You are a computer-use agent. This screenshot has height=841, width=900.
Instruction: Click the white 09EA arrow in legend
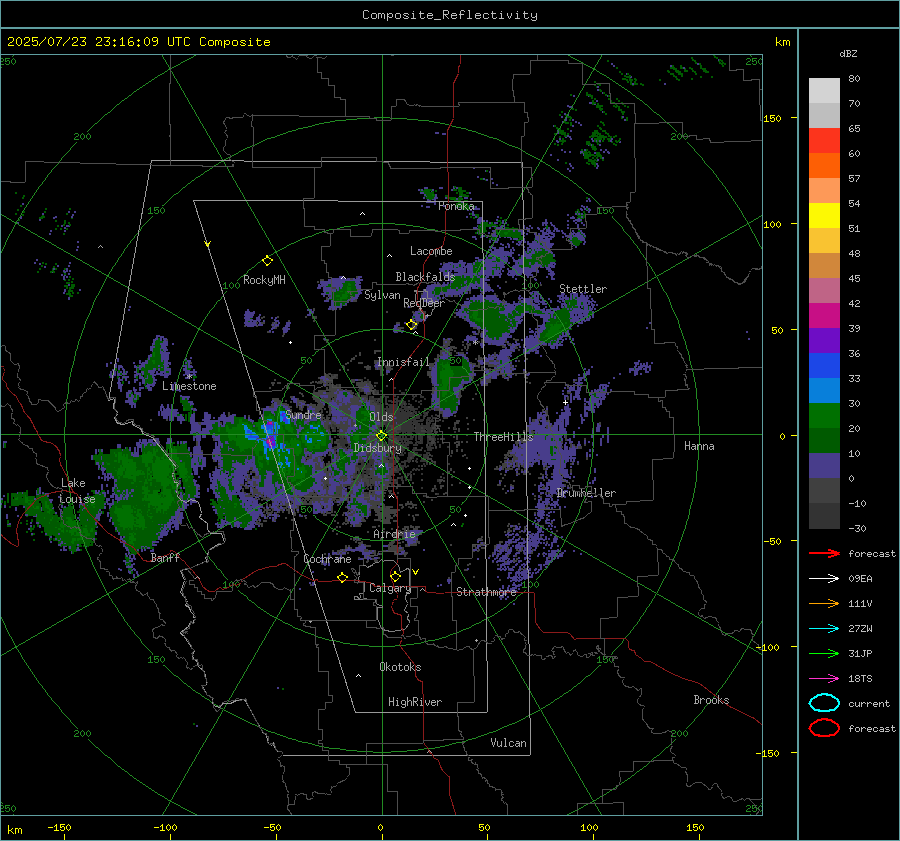coord(824,579)
